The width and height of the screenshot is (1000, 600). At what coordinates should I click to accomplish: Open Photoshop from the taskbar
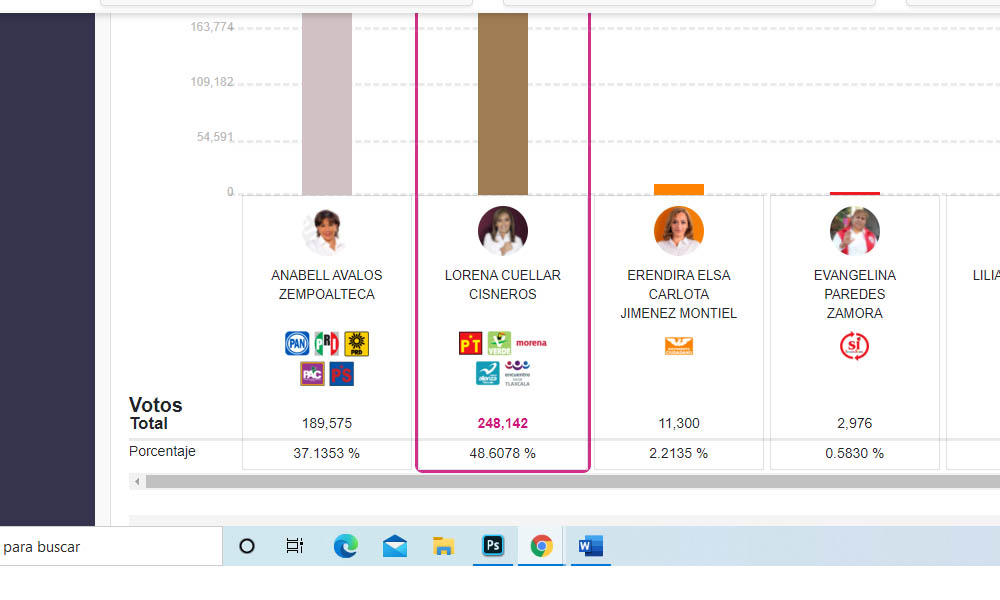(493, 546)
